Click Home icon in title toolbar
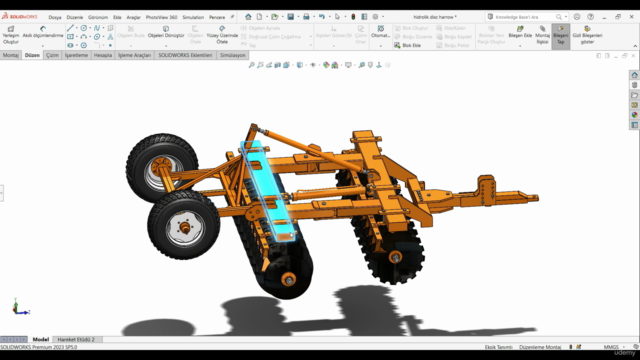Image resolution: width=640 pixels, height=360 pixels. [x=248, y=17]
